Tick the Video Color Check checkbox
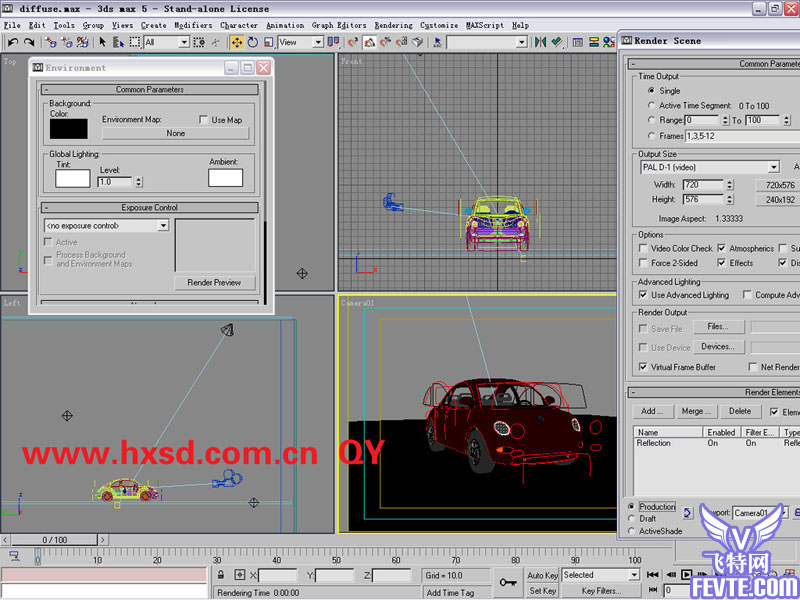Screen dimensions: 800x600 point(643,248)
